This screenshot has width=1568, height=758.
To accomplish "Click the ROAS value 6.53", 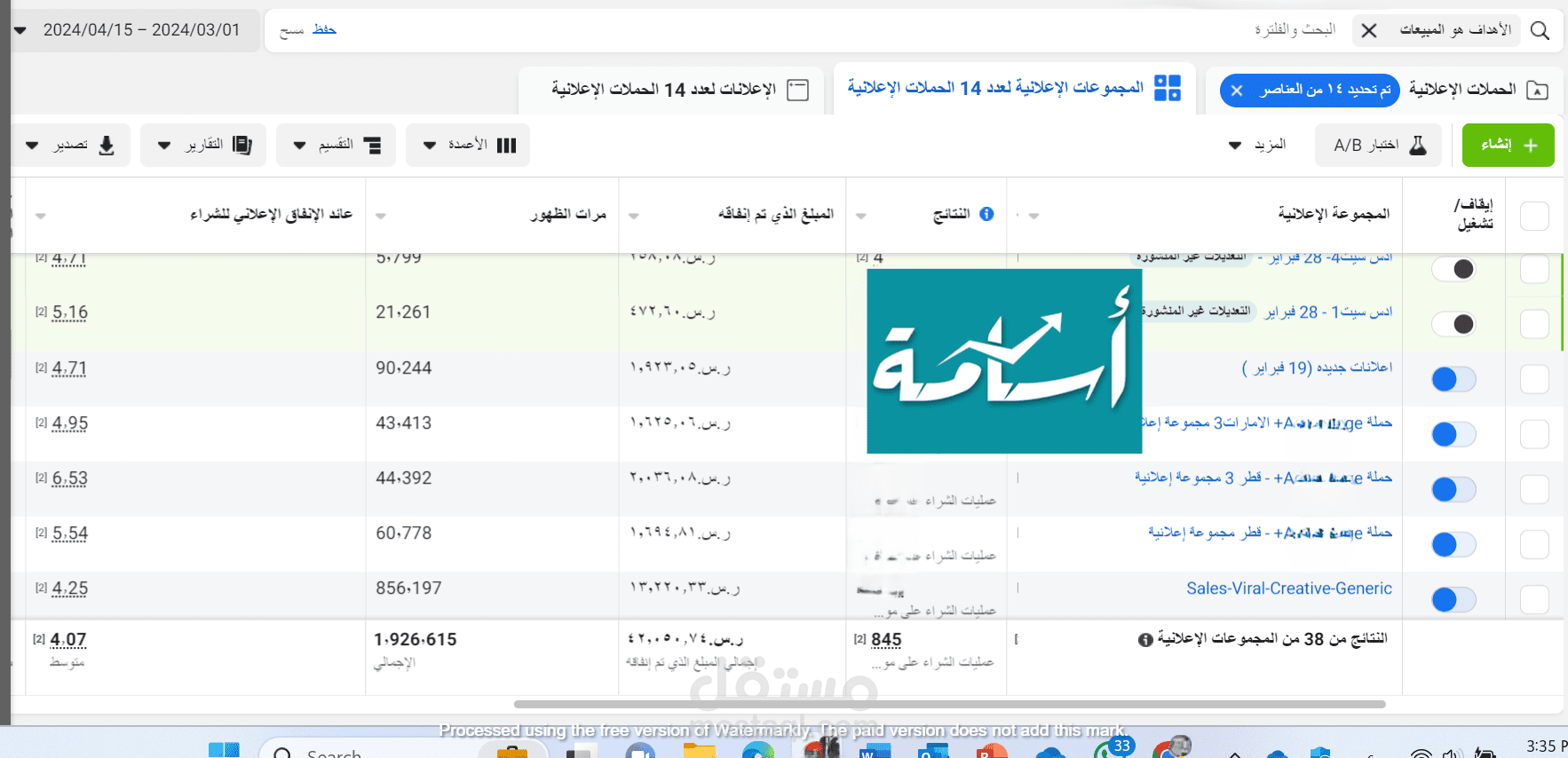I will click(x=70, y=478).
